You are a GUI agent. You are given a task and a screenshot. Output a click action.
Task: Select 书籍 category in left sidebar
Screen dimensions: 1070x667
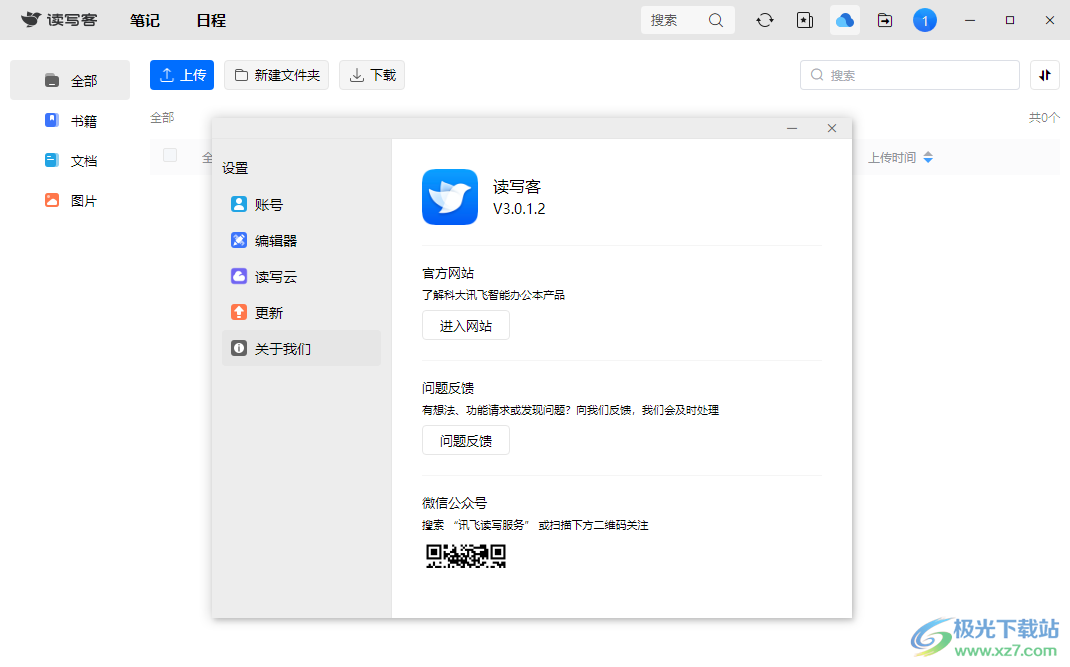point(70,121)
